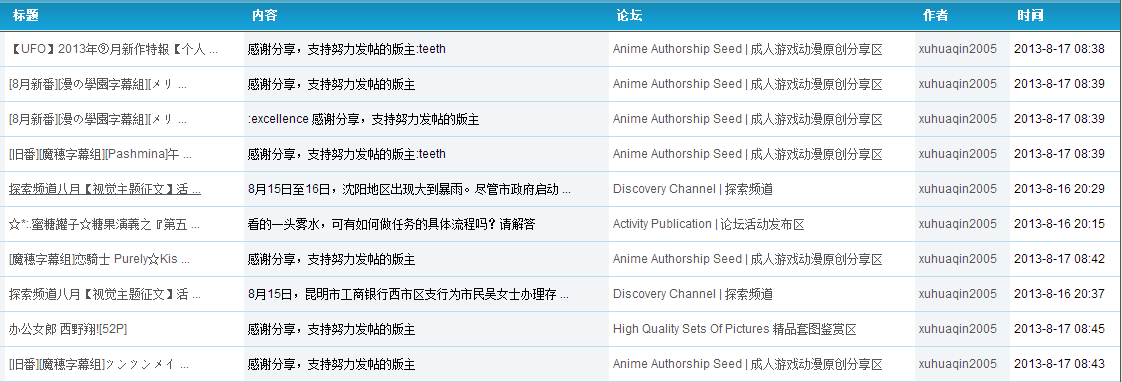This screenshot has width=1122, height=382.
Task: Sort by the 时间 column header
Action: click(1030, 16)
